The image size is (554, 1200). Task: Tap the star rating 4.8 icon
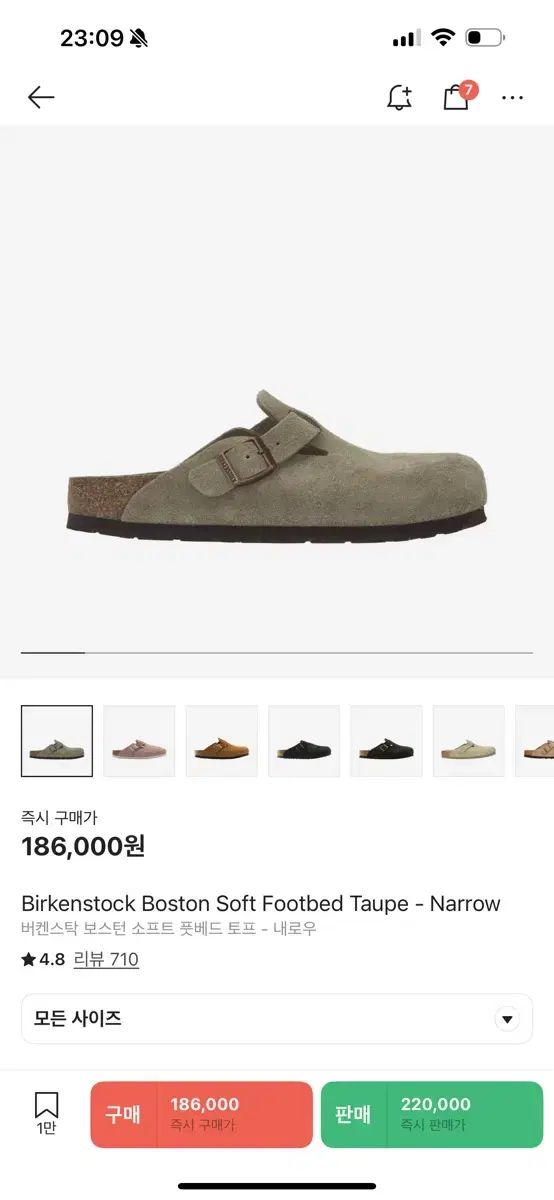(28, 960)
